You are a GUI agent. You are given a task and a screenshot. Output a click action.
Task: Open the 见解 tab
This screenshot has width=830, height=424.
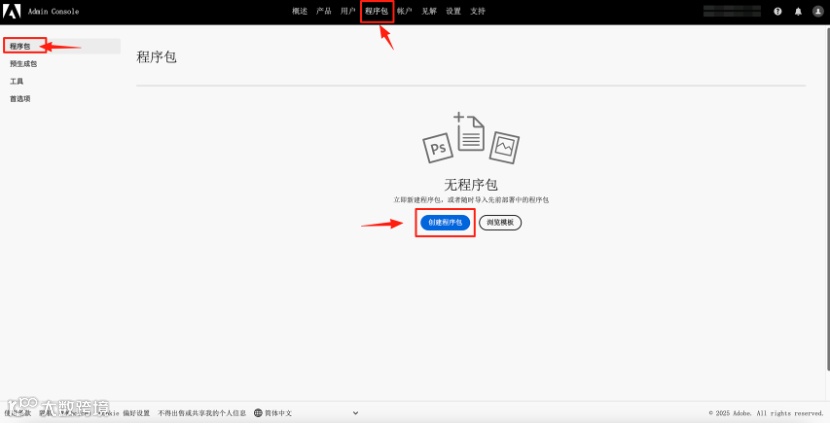pyautogui.click(x=429, y=11)
